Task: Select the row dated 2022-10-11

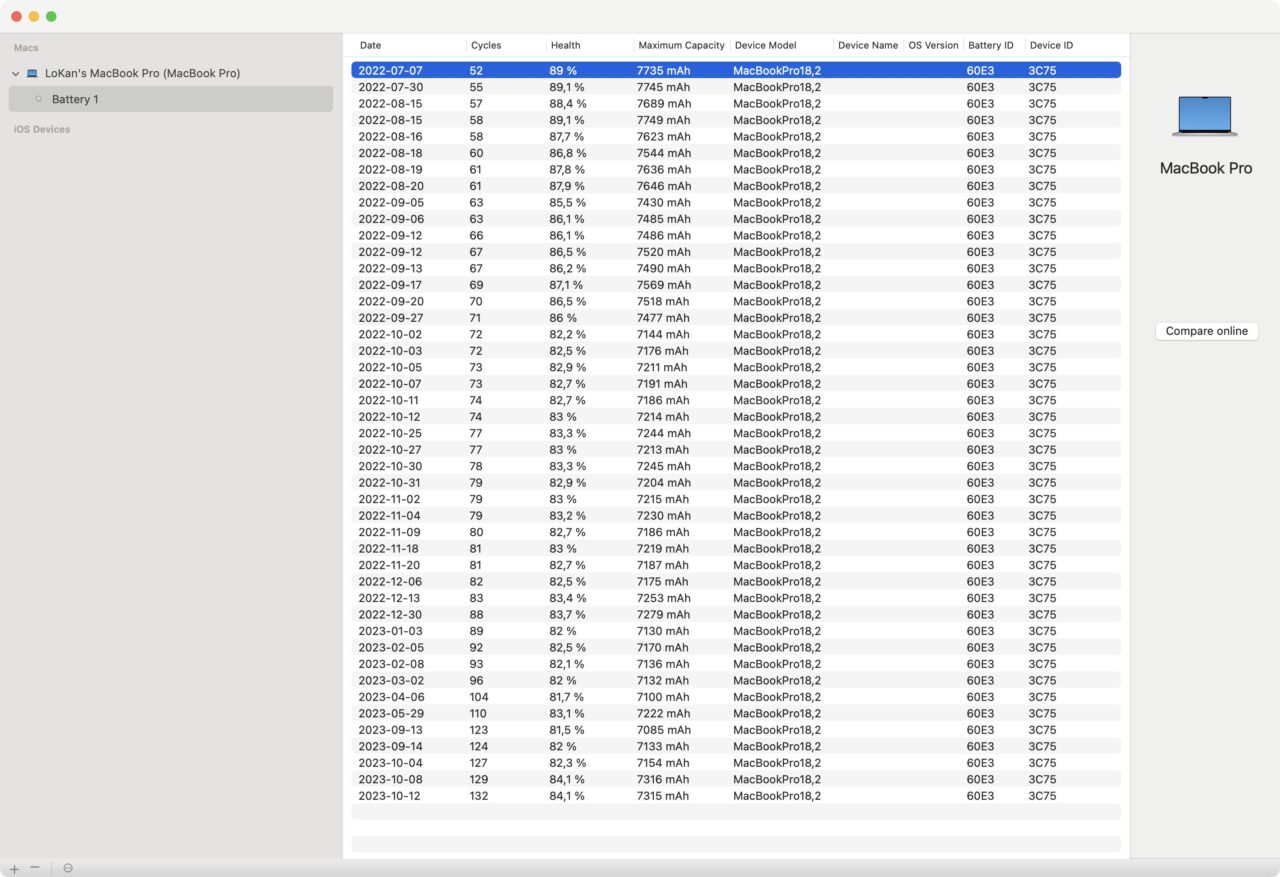Action: point(736,400)
